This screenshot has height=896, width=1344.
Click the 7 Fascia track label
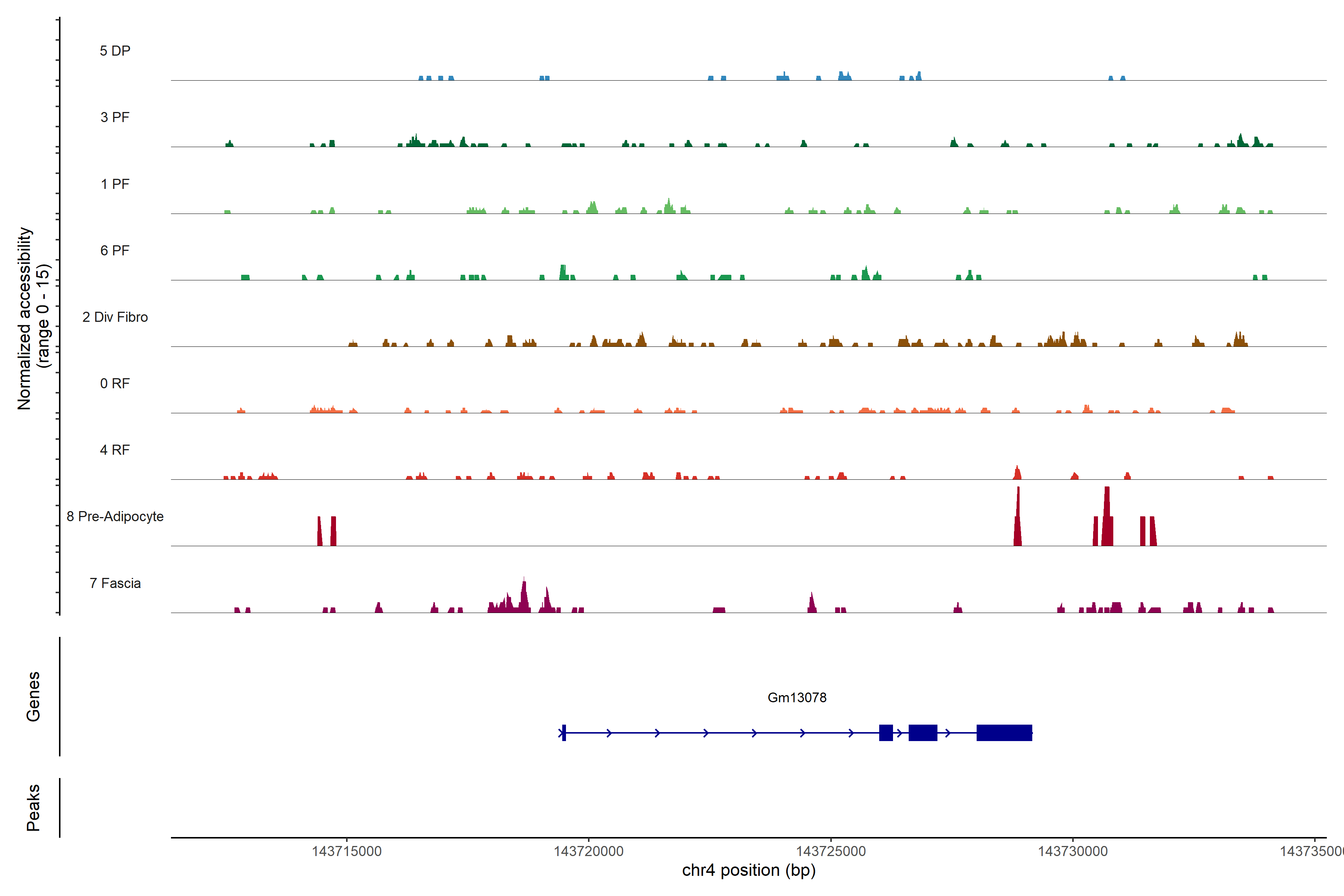(115, 583)
